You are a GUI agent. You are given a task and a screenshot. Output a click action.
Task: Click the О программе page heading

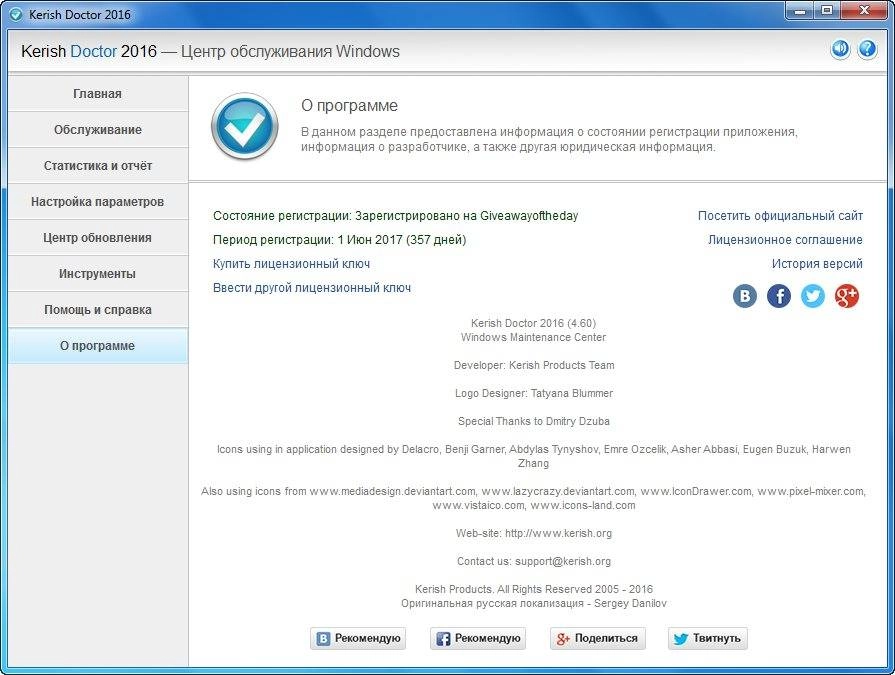(349, 106)
